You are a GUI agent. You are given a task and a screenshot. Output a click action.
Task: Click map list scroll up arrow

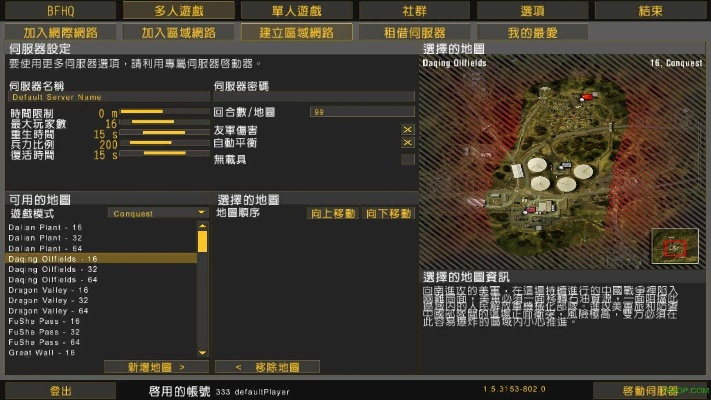pyautogui.click(x=203, y=225)
